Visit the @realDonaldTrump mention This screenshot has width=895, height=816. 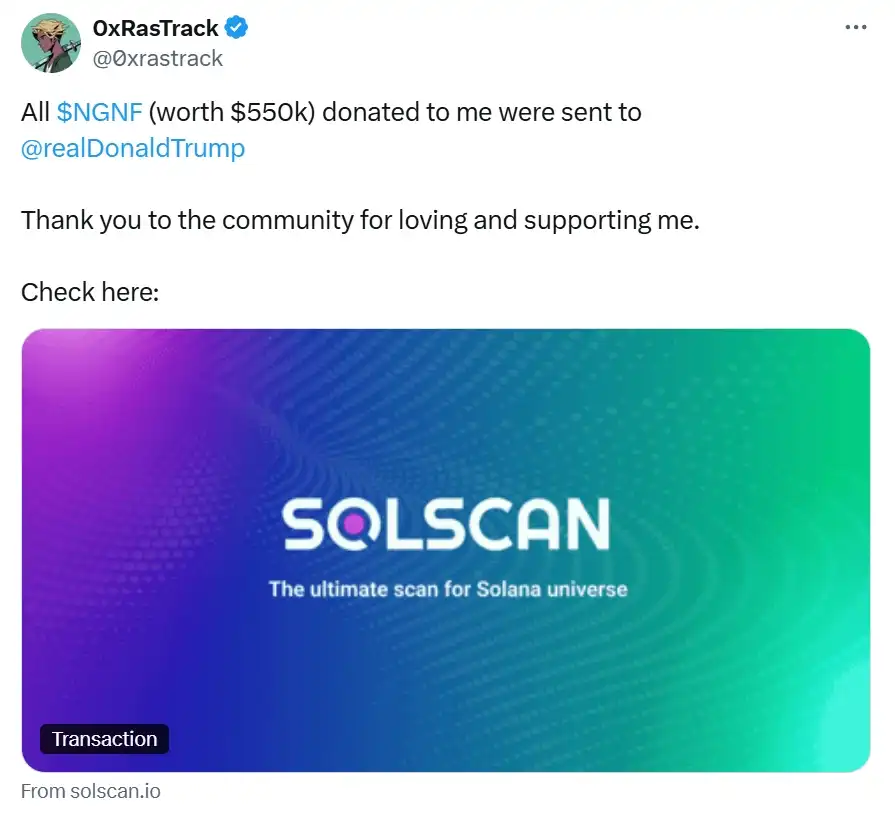pos(133,149)
